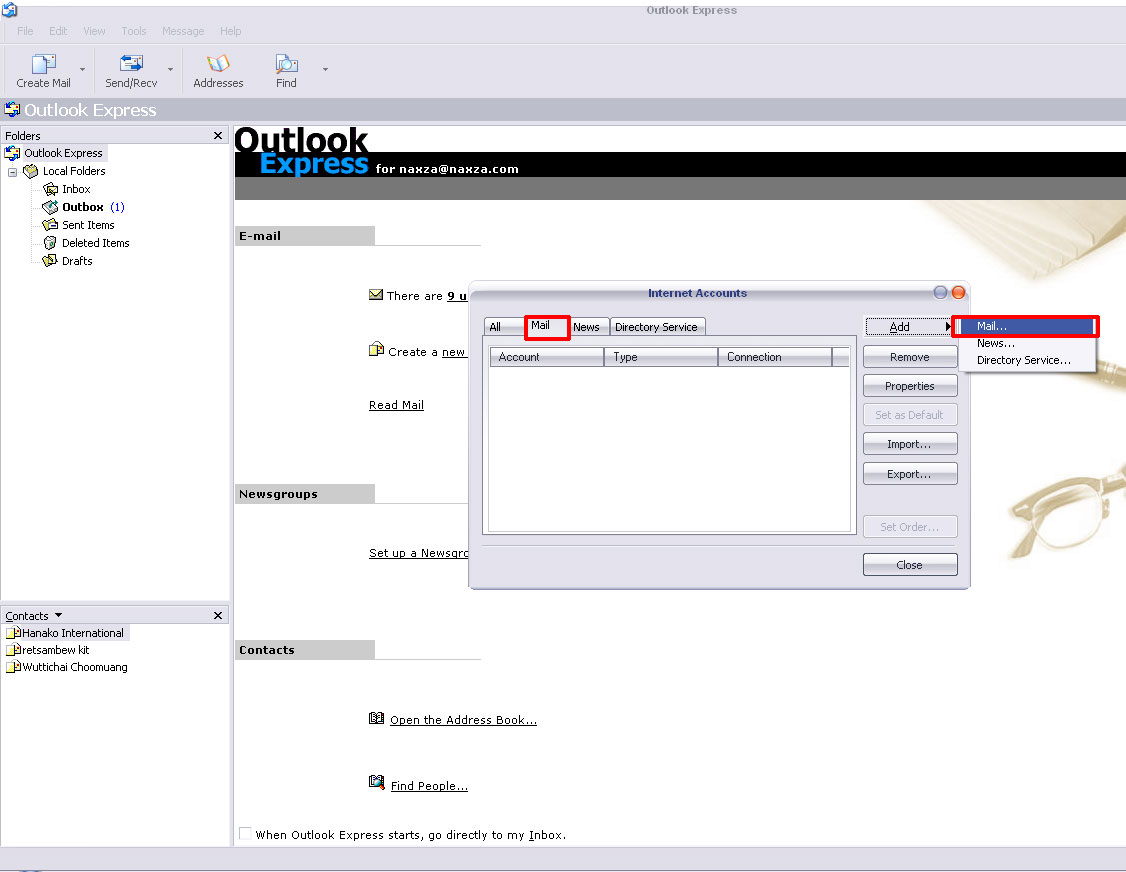Click the Open the Address Book link
1126x872 pixels.
pyautogui.click(x=463, y=720)
